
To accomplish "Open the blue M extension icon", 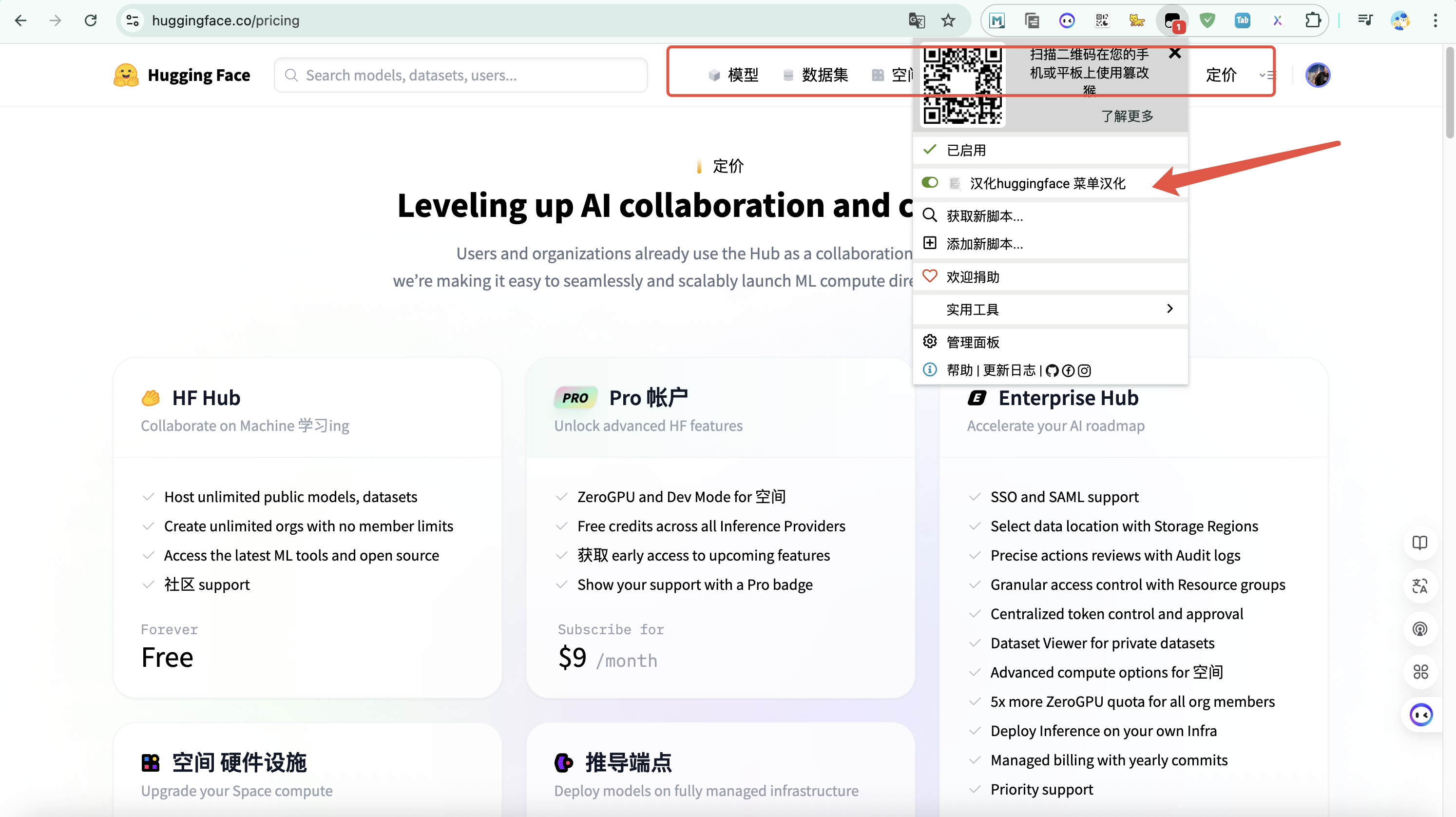I will [x=997, y=21].
